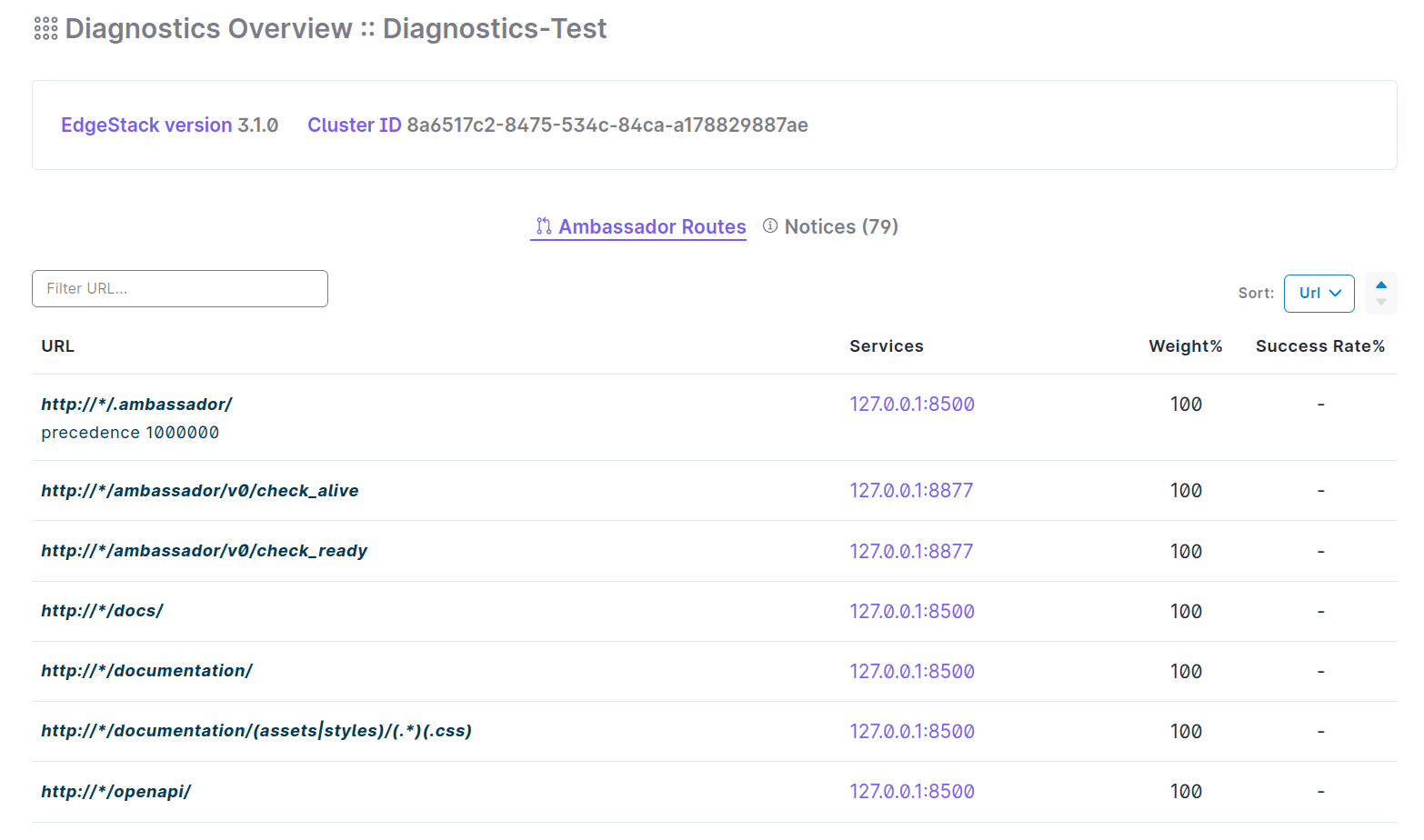This screenshot has height=840, width=1424.
Task: Select the http://*/documentation/ URL
Action: pos(146,671)
